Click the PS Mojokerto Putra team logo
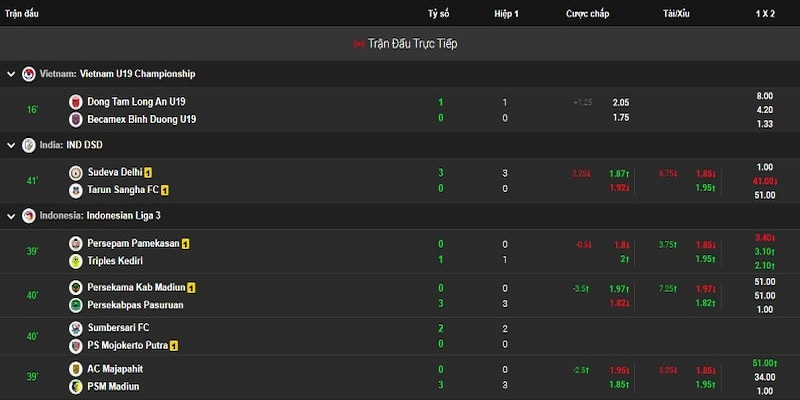Screen dimensions: 800x400 click(76, 346)
